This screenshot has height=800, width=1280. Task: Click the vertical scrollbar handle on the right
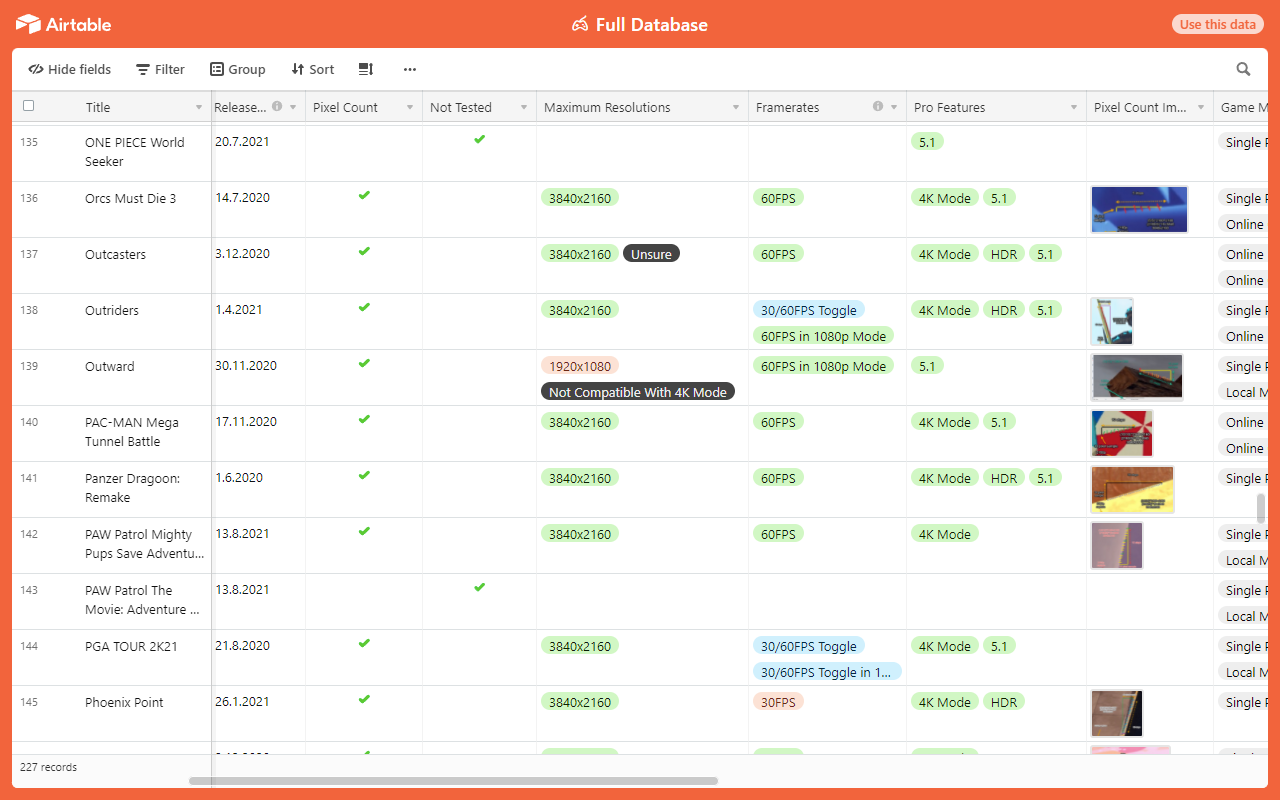click(x=1261, y=508)
